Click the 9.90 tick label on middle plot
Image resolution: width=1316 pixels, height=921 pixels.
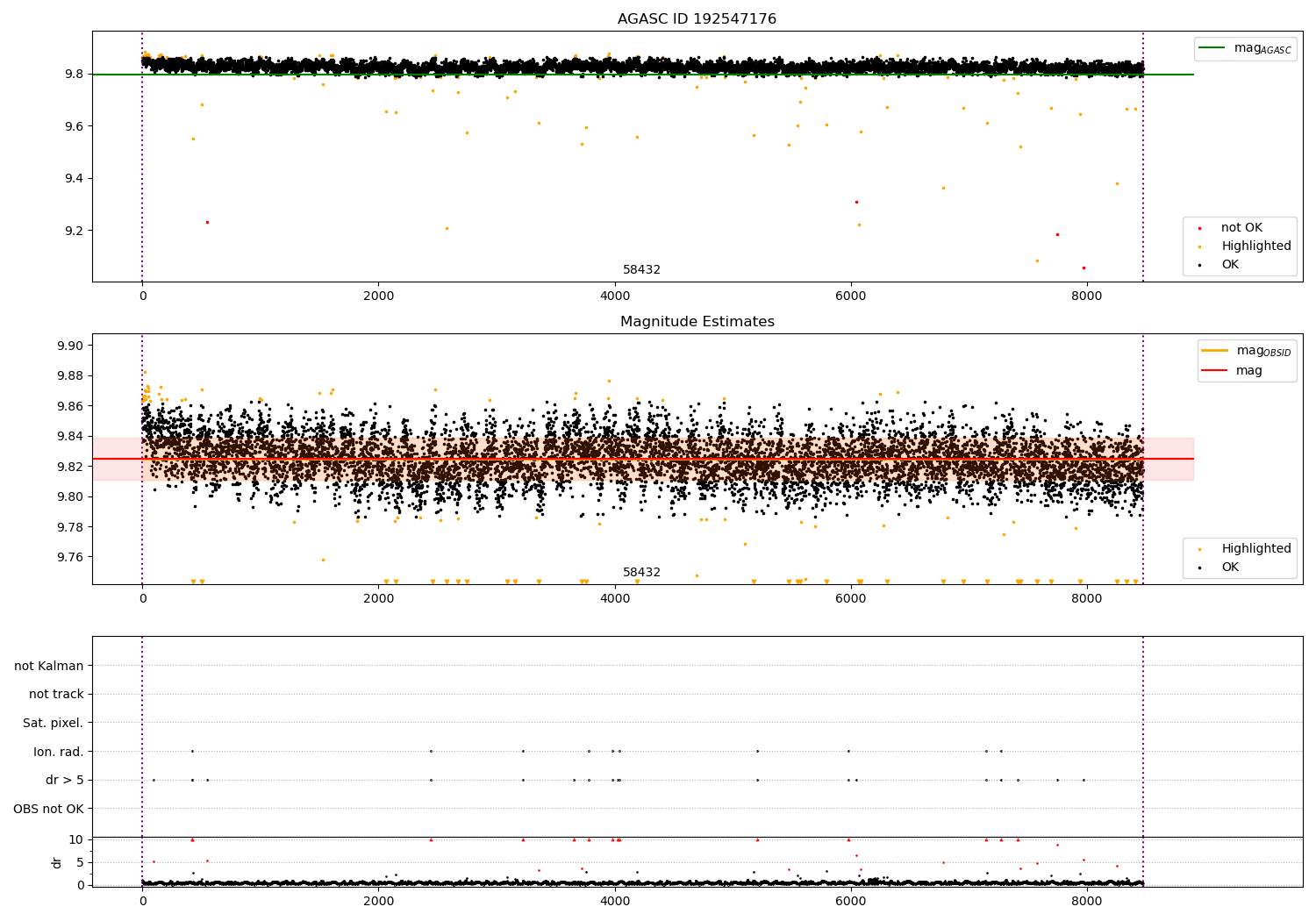pyautogui.click(x=70, y=346)
